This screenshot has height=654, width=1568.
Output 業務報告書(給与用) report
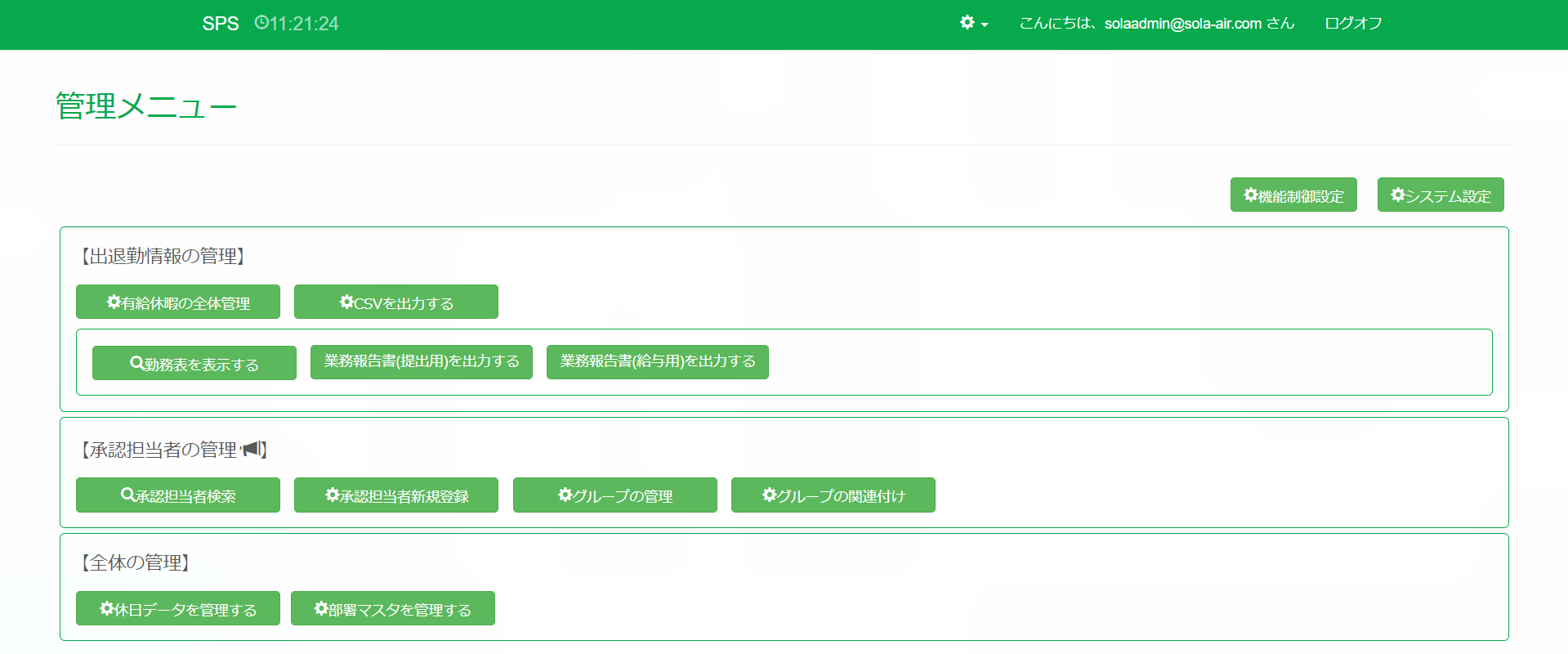point(657,361)
